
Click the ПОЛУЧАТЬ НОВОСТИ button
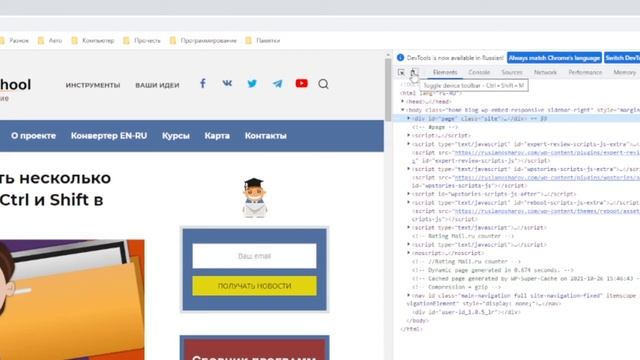pyautogui.click(x=254, y=286)
